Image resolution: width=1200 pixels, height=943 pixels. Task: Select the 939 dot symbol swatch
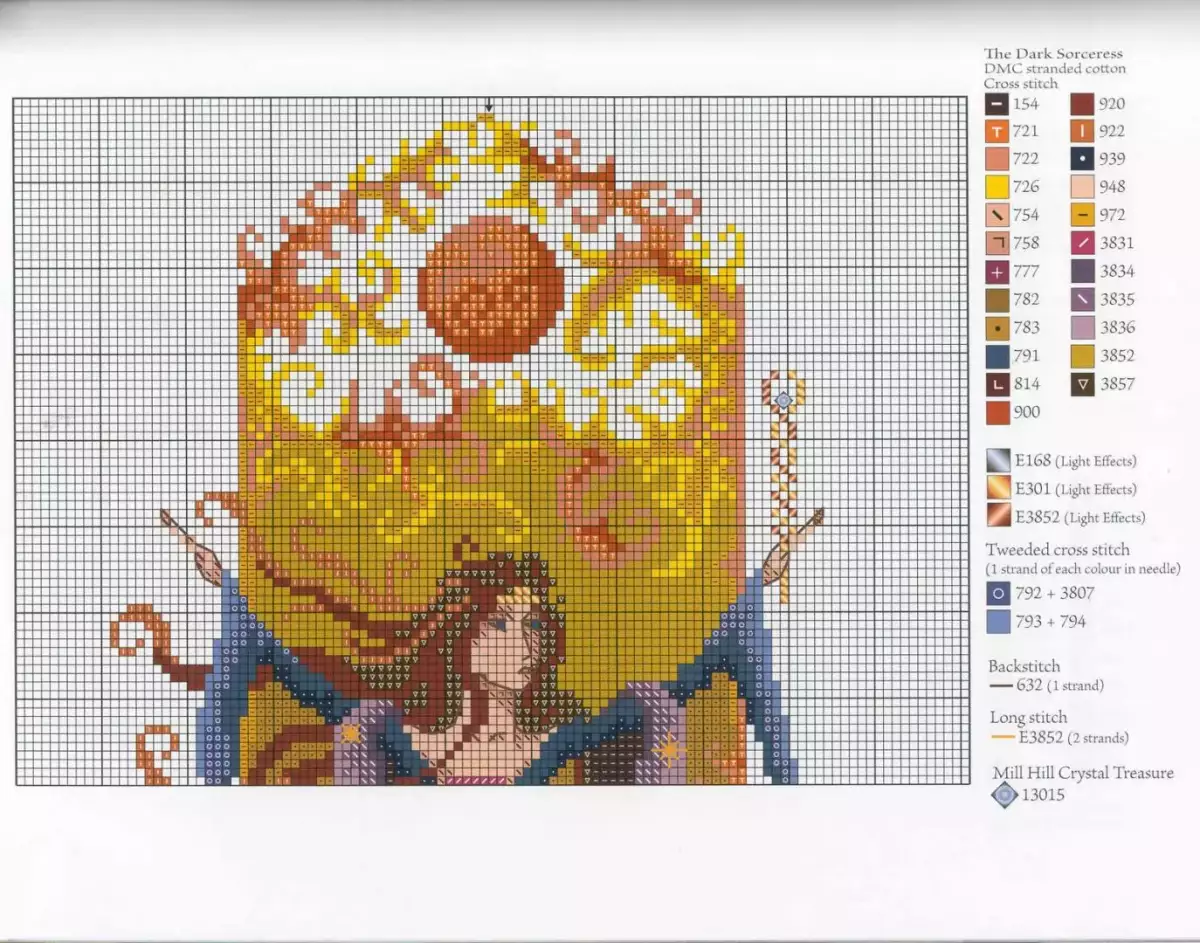click(x=1084, y=158)
